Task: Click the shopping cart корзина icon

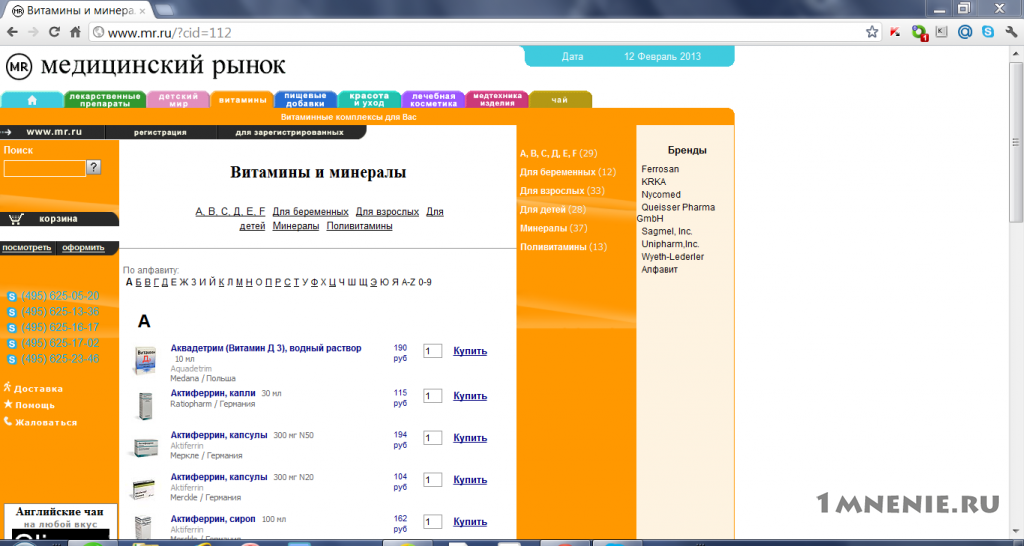Action: coord(17,219)
